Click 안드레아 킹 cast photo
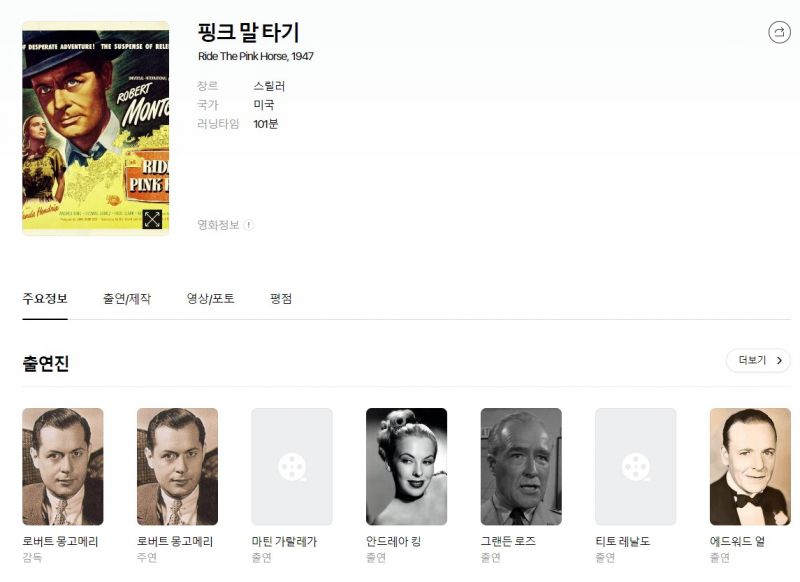 407,467
